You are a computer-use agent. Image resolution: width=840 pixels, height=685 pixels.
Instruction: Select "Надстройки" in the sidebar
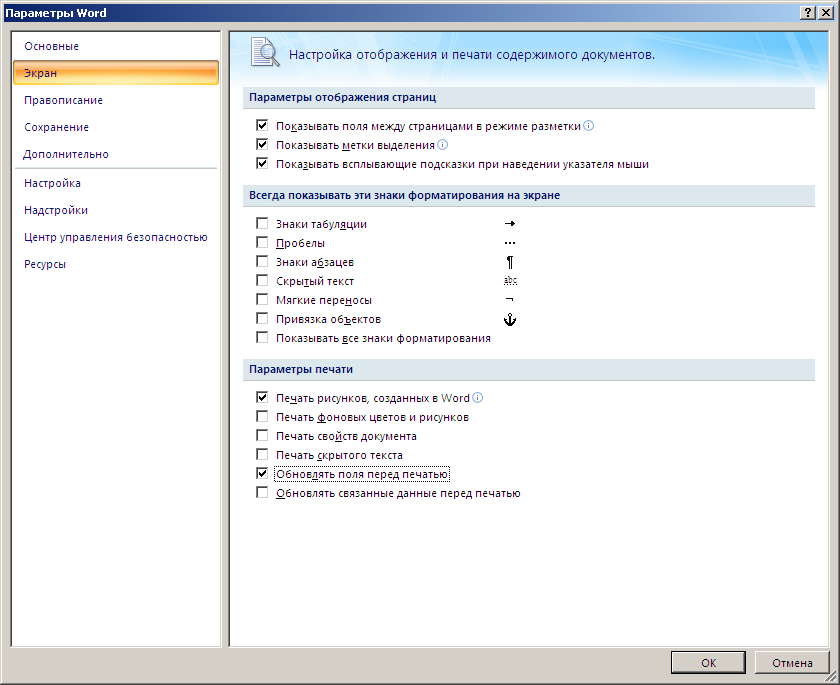(116, 210)
